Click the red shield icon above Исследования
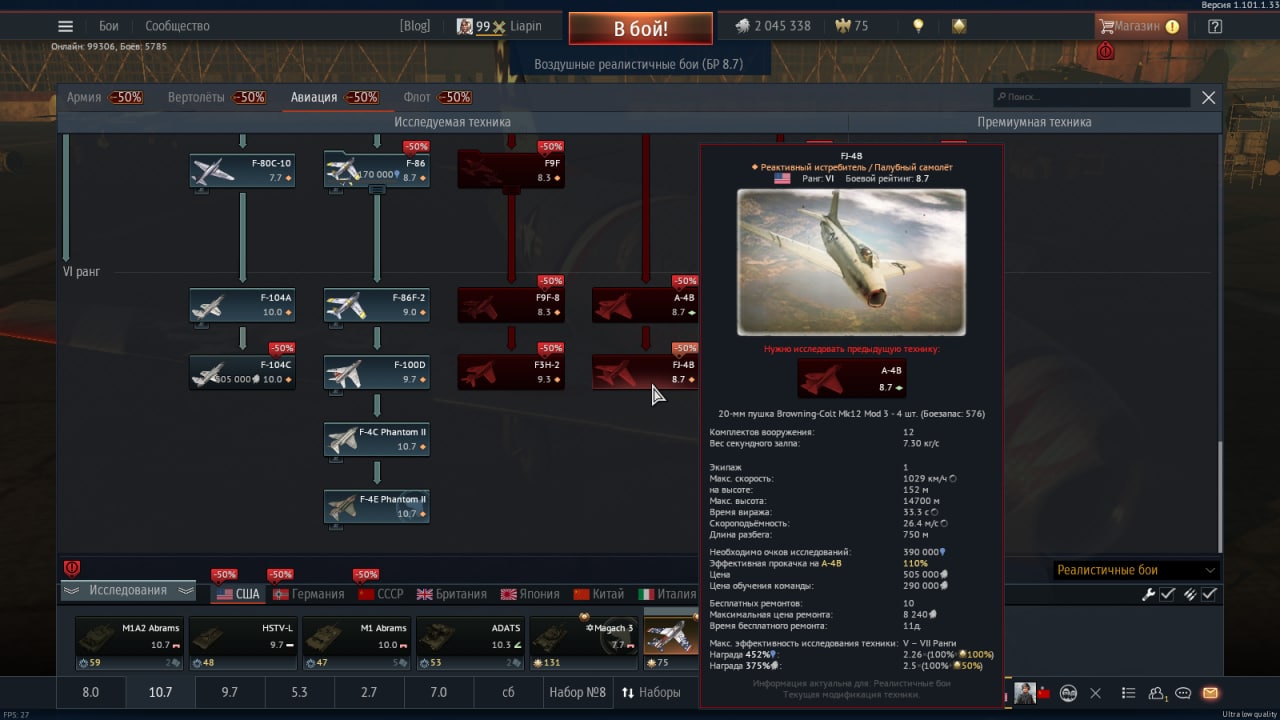 (x=72, y=569)
